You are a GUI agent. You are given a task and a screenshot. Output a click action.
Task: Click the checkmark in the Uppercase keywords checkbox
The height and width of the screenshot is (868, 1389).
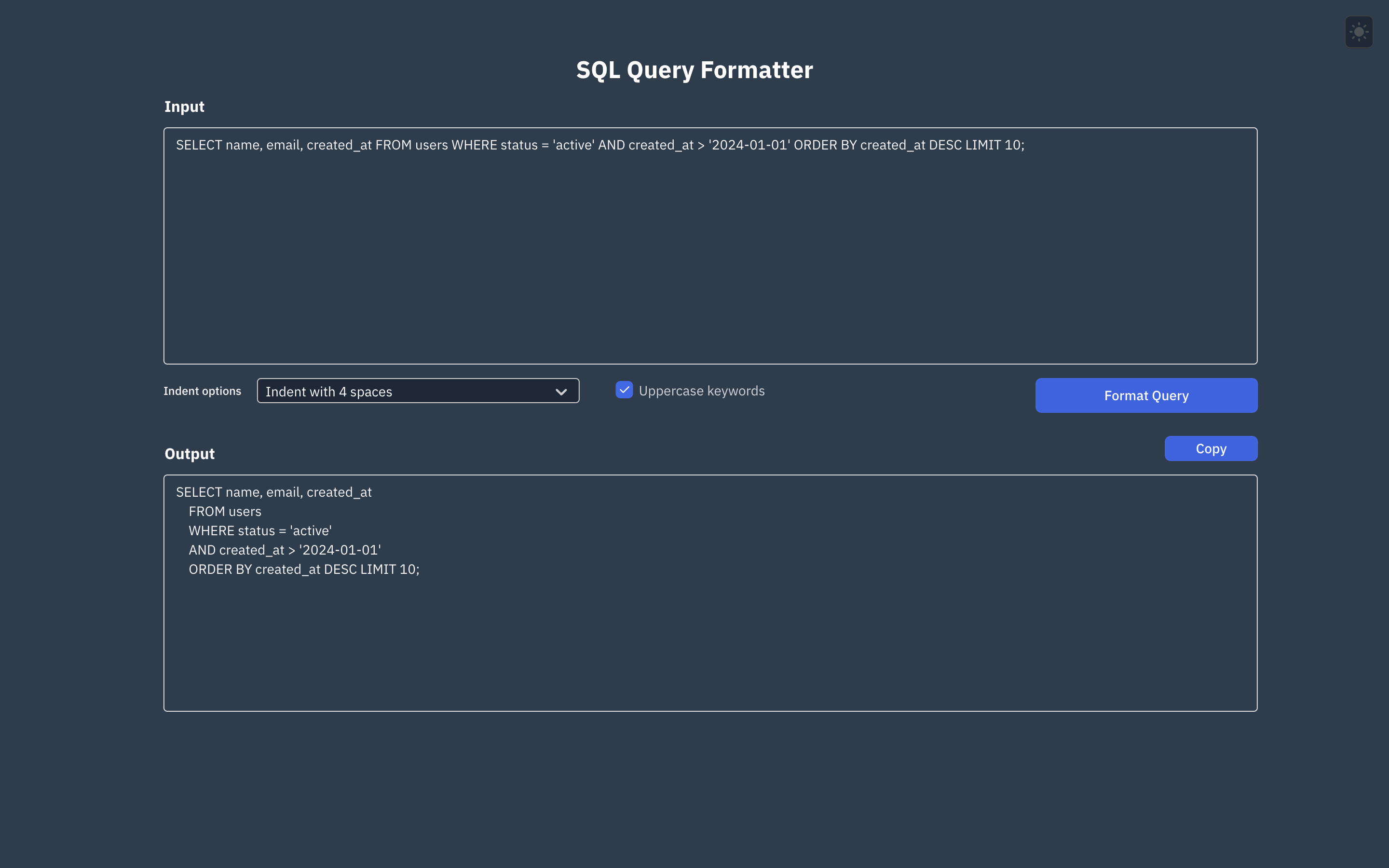(624, 390)
